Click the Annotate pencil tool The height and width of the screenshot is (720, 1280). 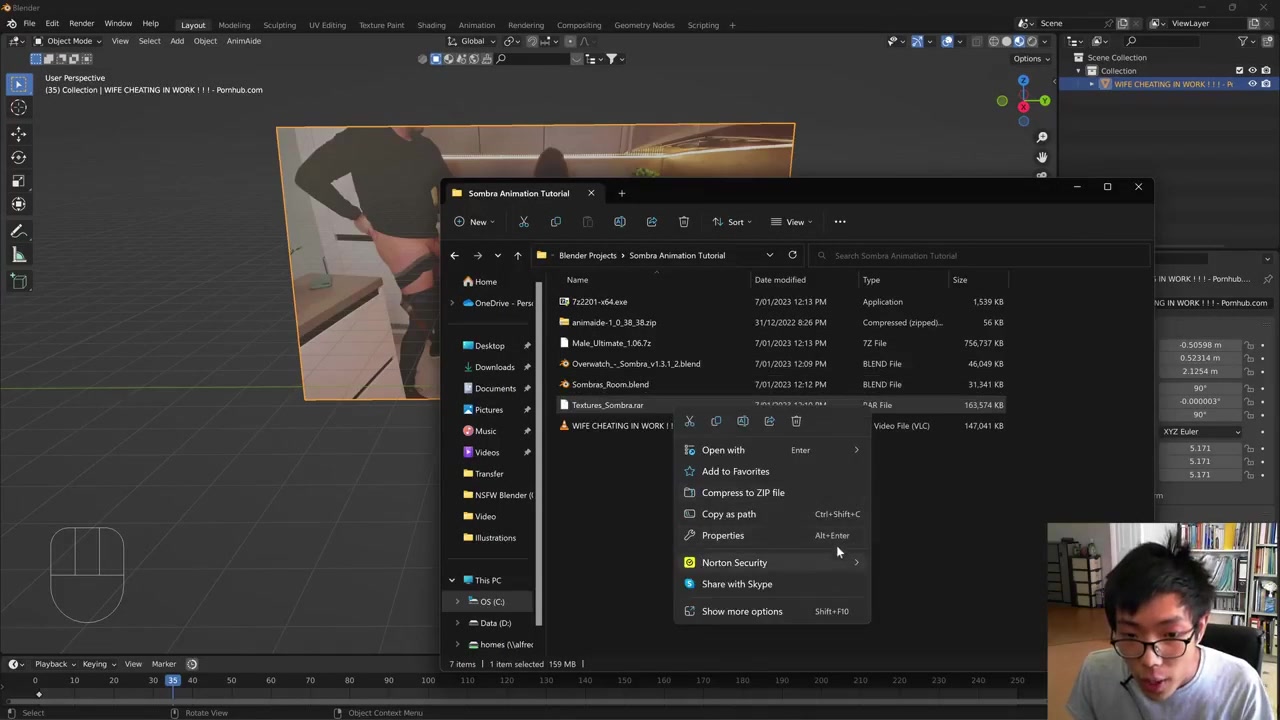(x=18, y=231)
